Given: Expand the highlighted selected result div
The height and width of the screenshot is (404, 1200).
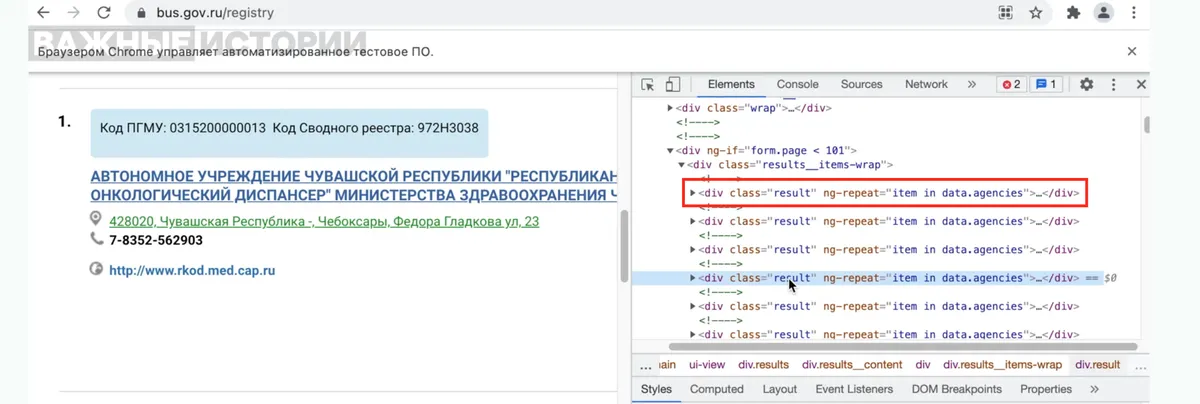Looking at the screenshot, I should 693,278.
